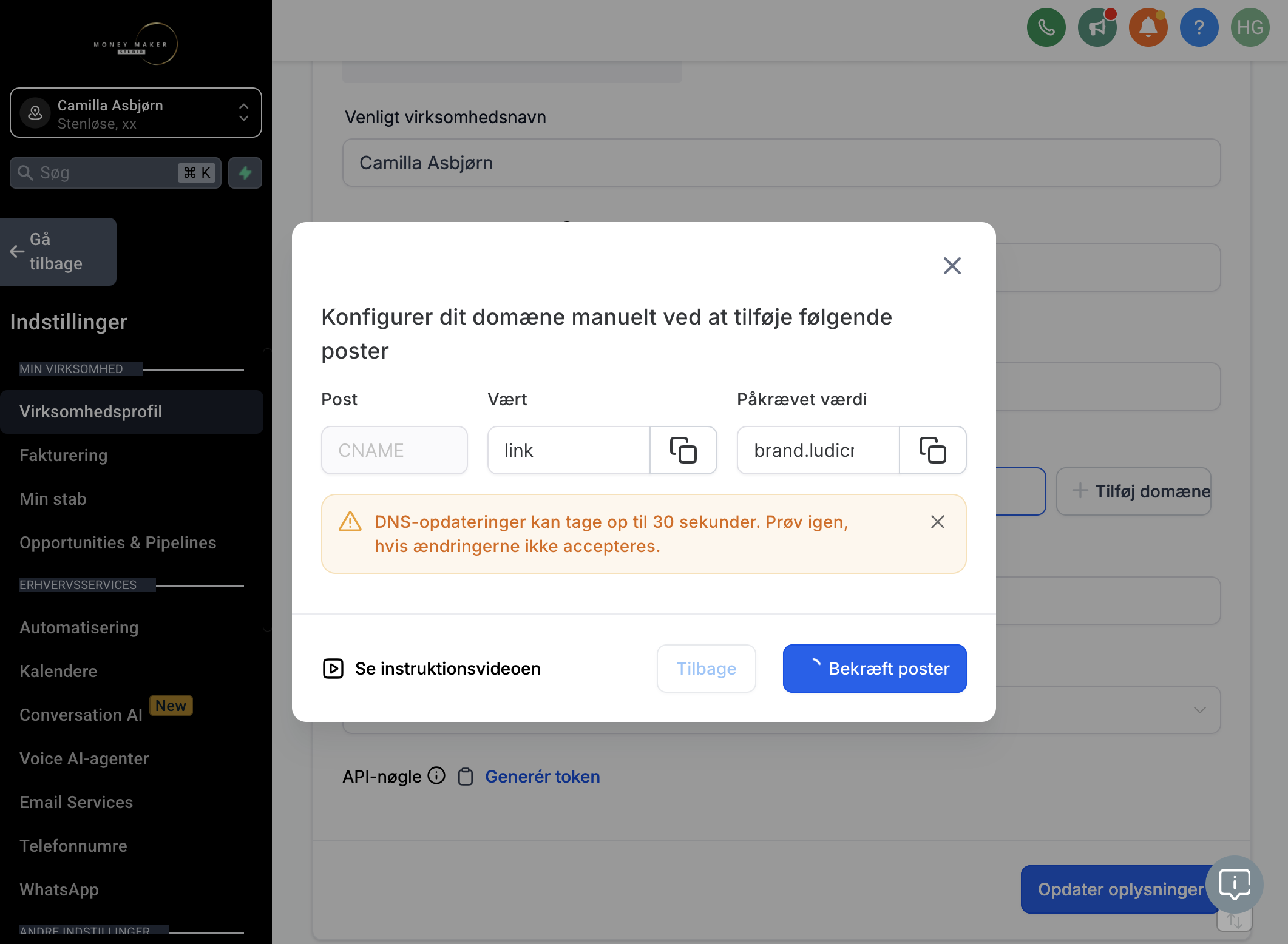The image size is (1288, 944).
Task: Click the Tilføj domæne button
Action: coord(1134,491)
